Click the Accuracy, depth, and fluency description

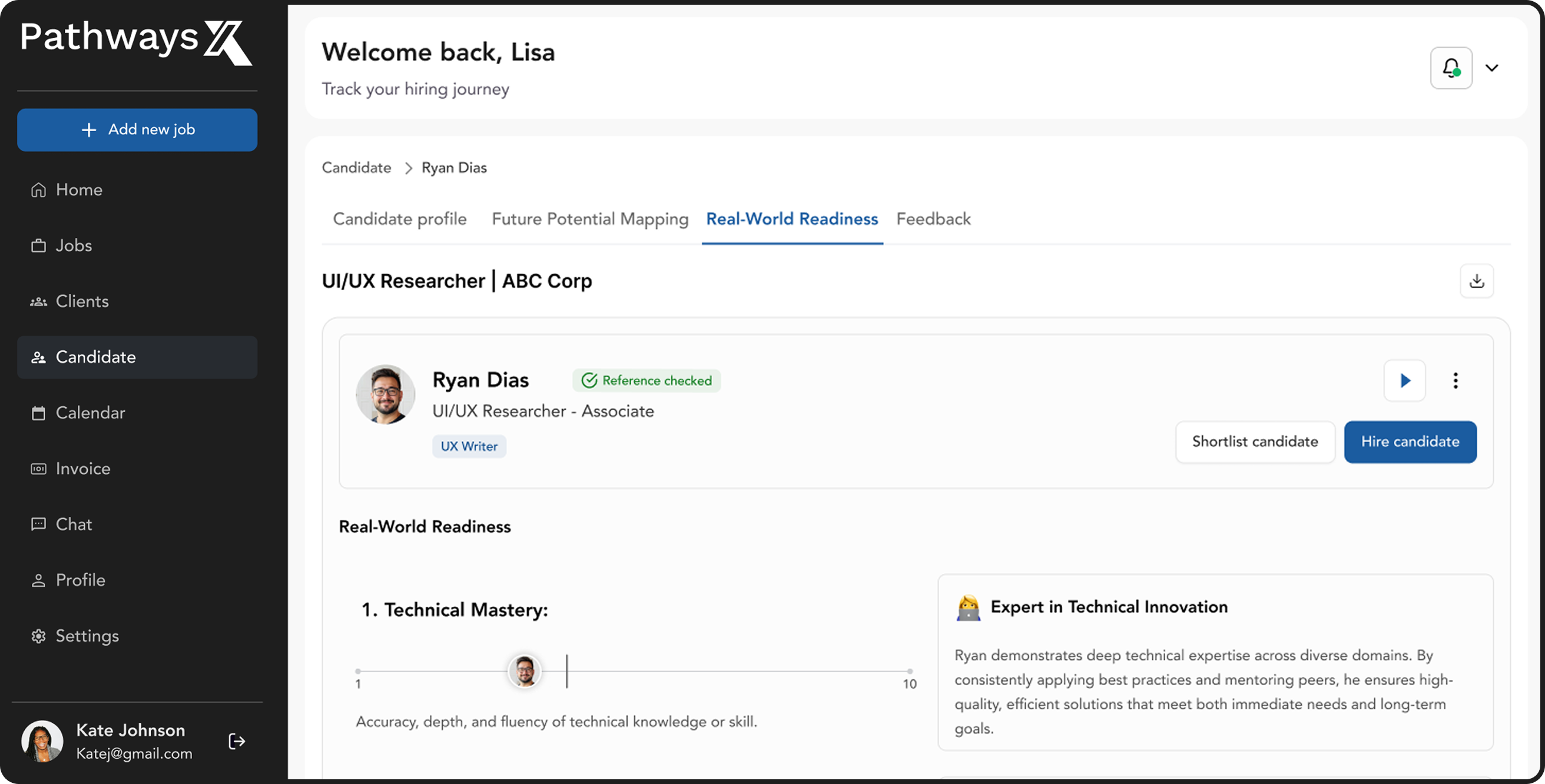tap(556, 722)
